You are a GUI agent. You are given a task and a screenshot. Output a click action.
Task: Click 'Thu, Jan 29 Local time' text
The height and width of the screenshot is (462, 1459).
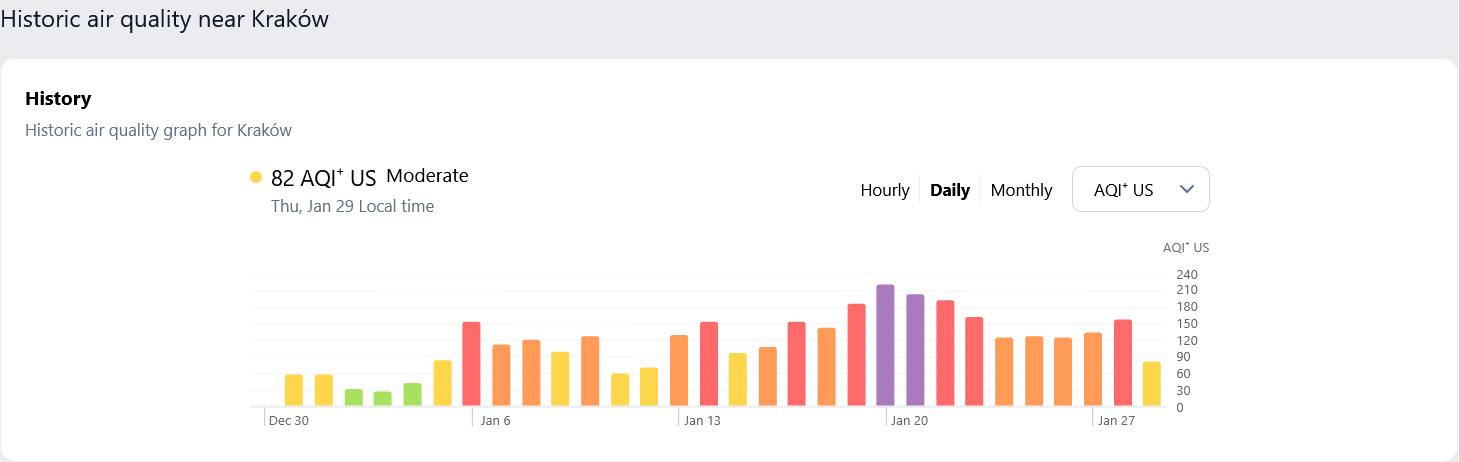coord(352,206)
